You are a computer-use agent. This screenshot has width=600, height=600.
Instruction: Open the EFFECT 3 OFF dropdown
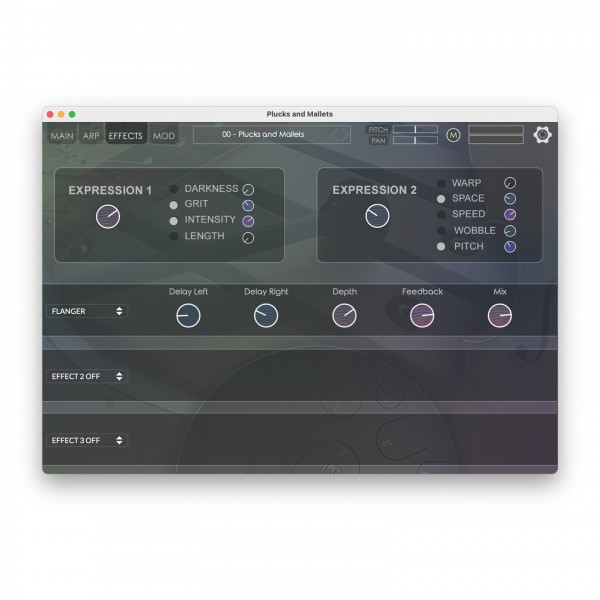[x=87, y=440]
